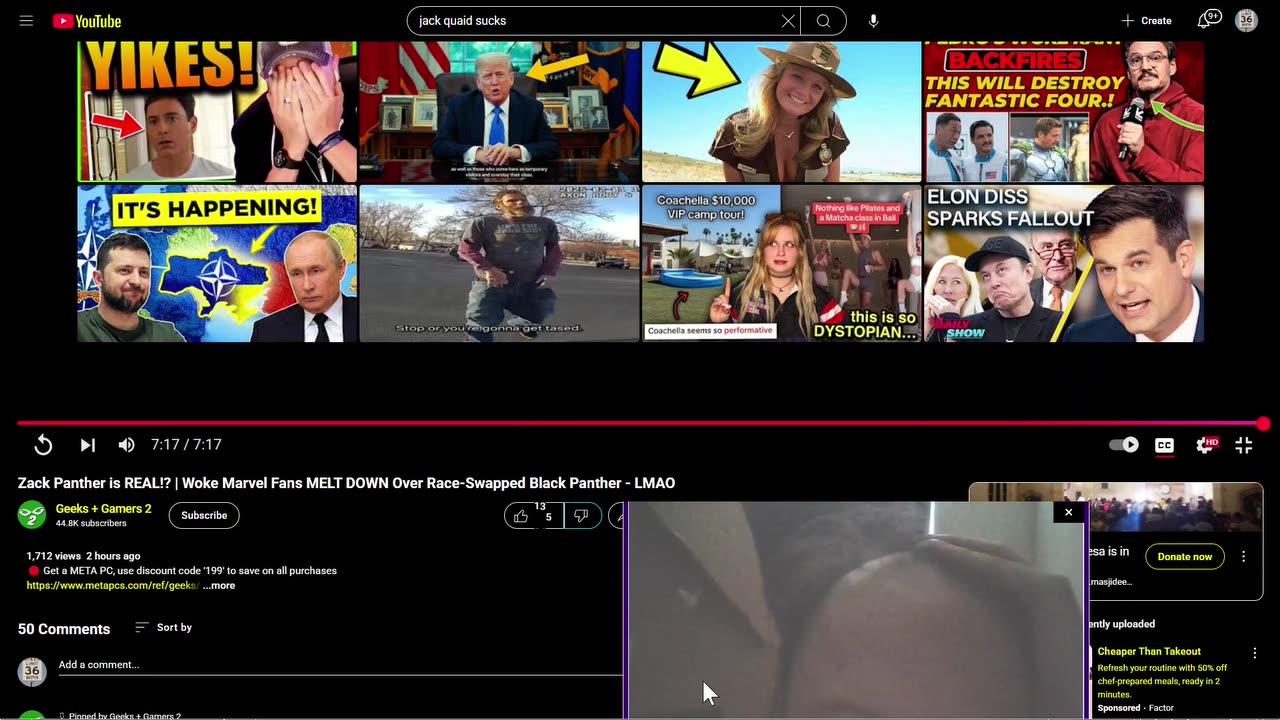The width and height of the screenshot is (1280, 720).
Task: Dislike the video with thumbs down
Action: click(582, 516)
